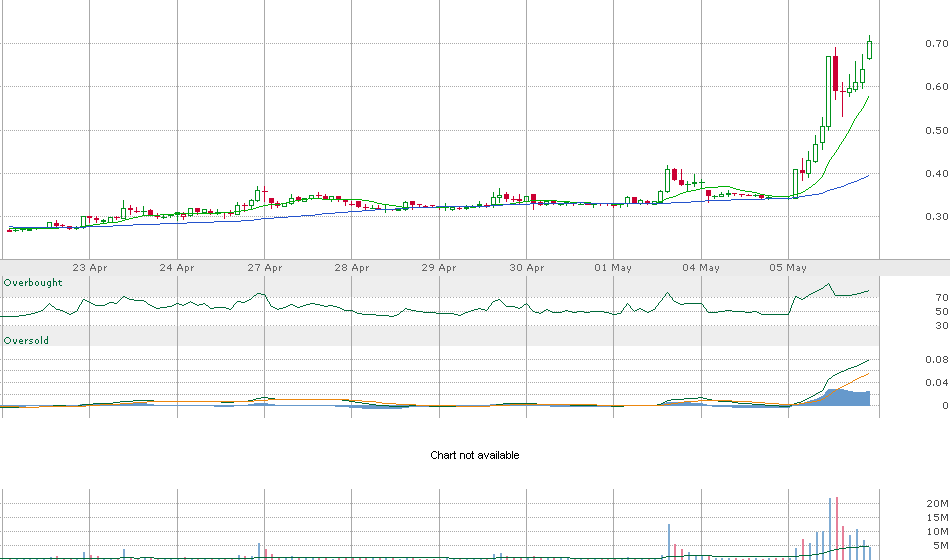This screenshot has height=560, width=950.
Task: Click the MACD 0.08 axis label
Action: pos(937,360)
